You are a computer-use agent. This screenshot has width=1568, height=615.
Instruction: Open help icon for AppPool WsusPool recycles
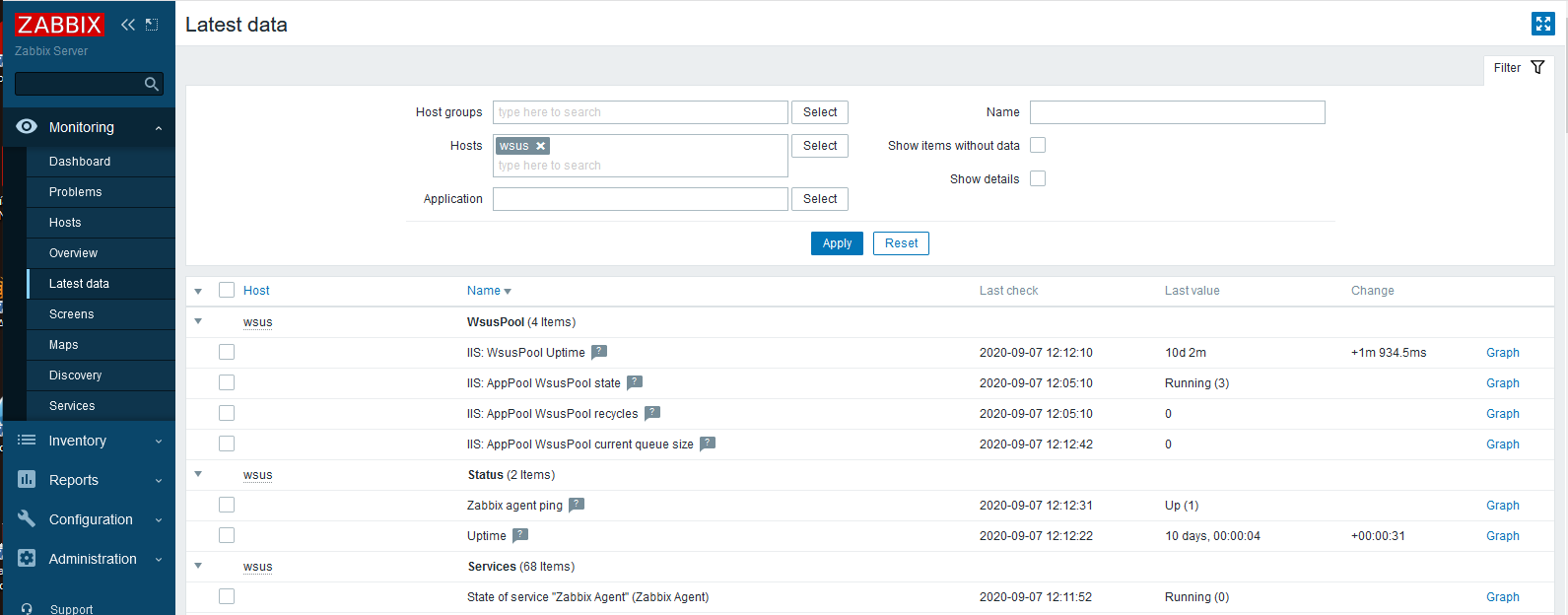tap(652, 413)
